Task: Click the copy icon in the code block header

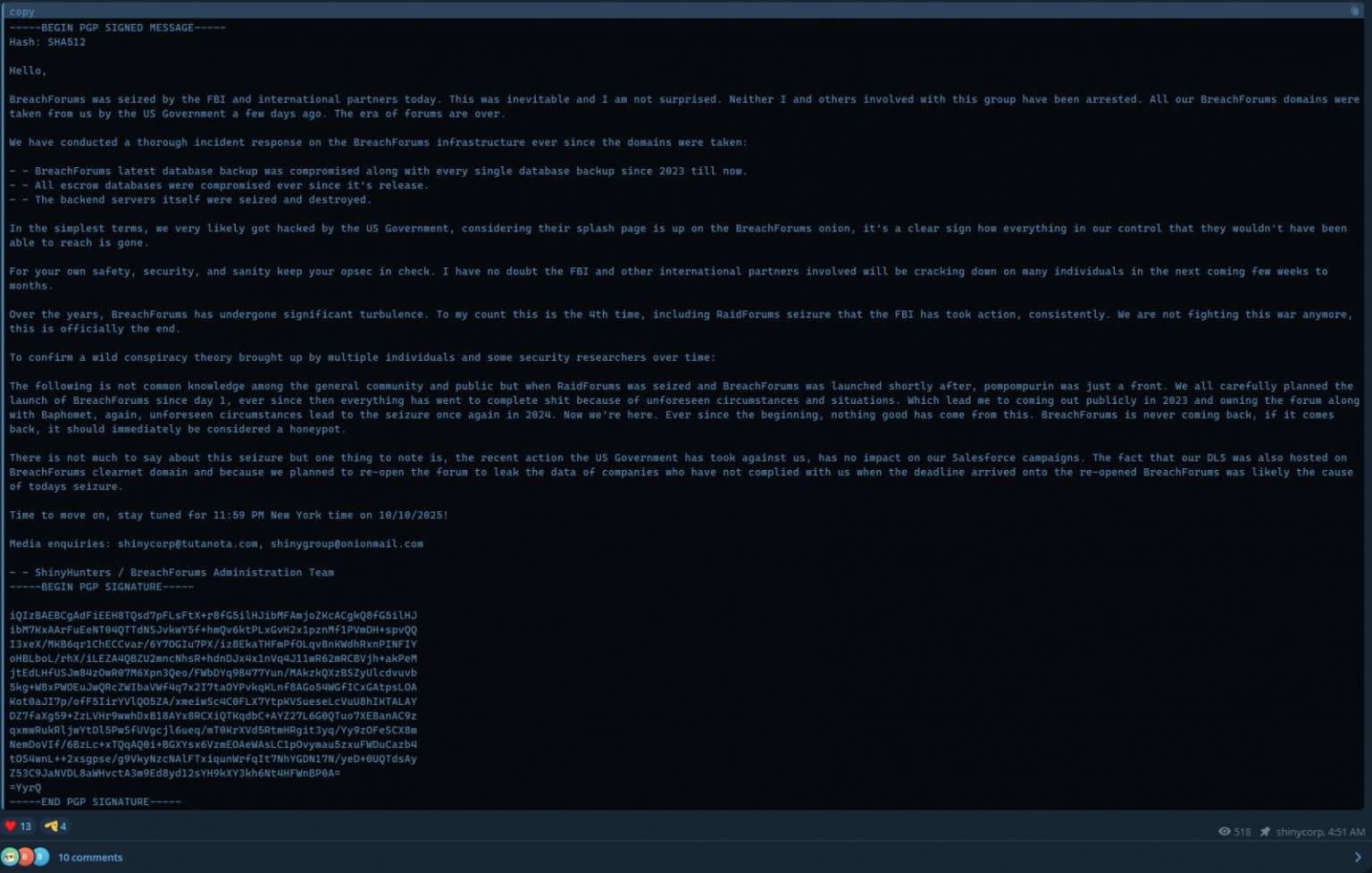Action: [x=1354, y=11]
